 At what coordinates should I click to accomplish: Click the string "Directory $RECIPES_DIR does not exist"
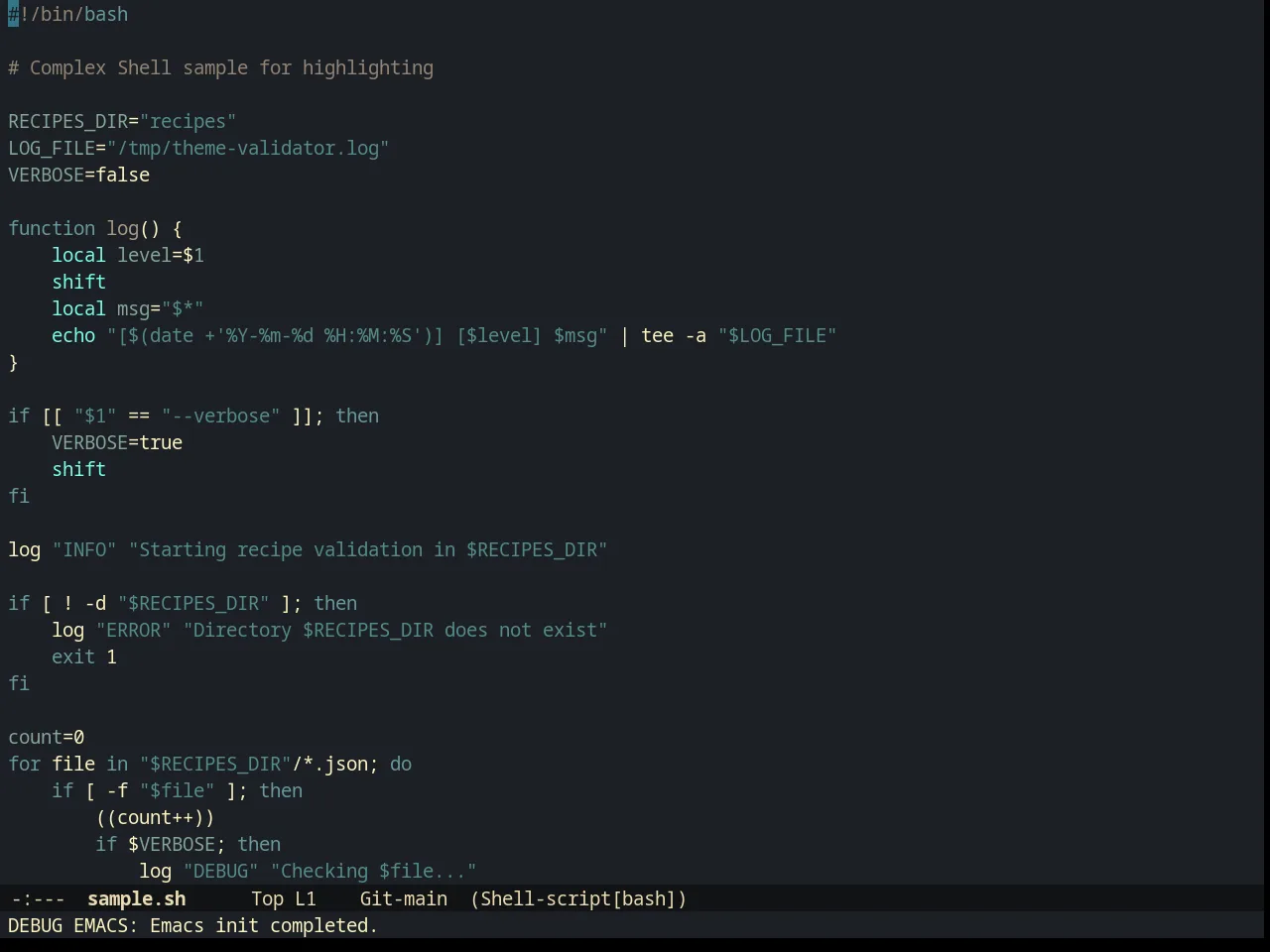[x=395, y=630]
